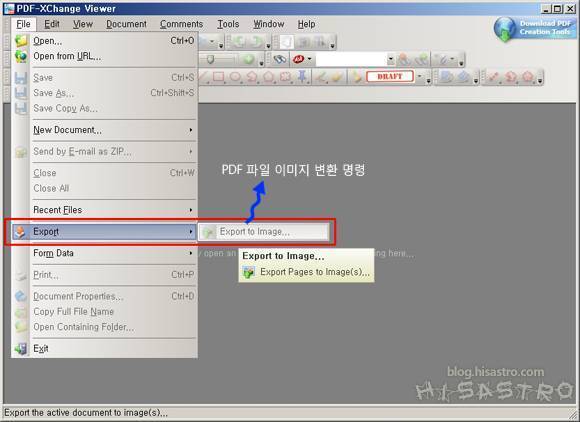Open the Edit menu

pos(52,24)
